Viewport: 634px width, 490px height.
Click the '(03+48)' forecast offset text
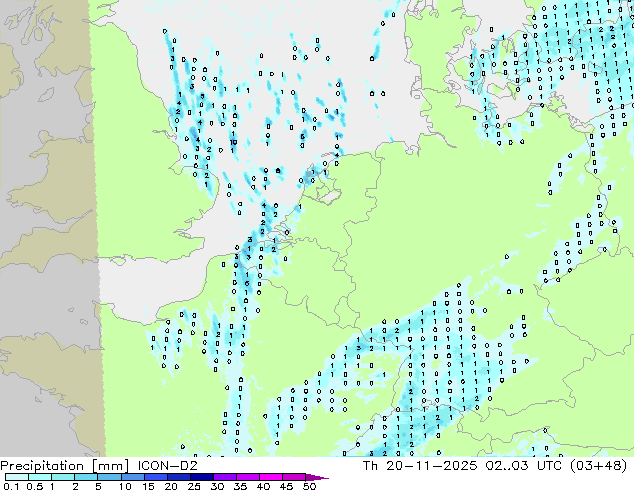(598, 466)
